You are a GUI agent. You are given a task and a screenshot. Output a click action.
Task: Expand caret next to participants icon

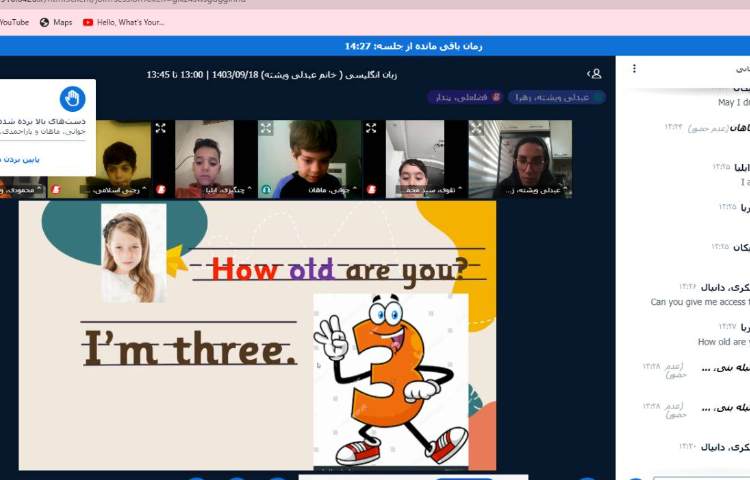pyautogui.click(x=587, y=74)
